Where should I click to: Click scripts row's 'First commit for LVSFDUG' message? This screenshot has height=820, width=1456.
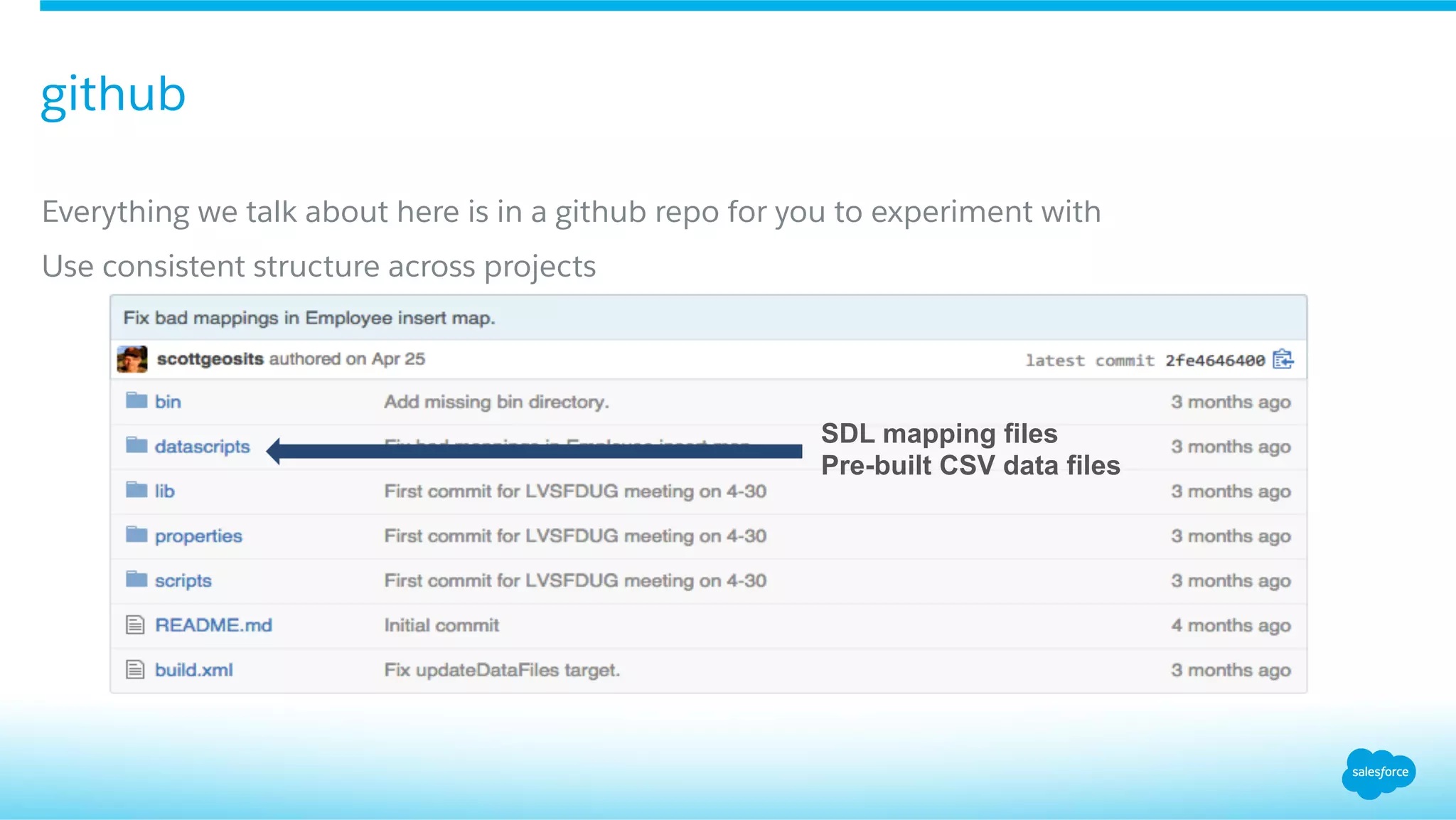pos(575,581)
